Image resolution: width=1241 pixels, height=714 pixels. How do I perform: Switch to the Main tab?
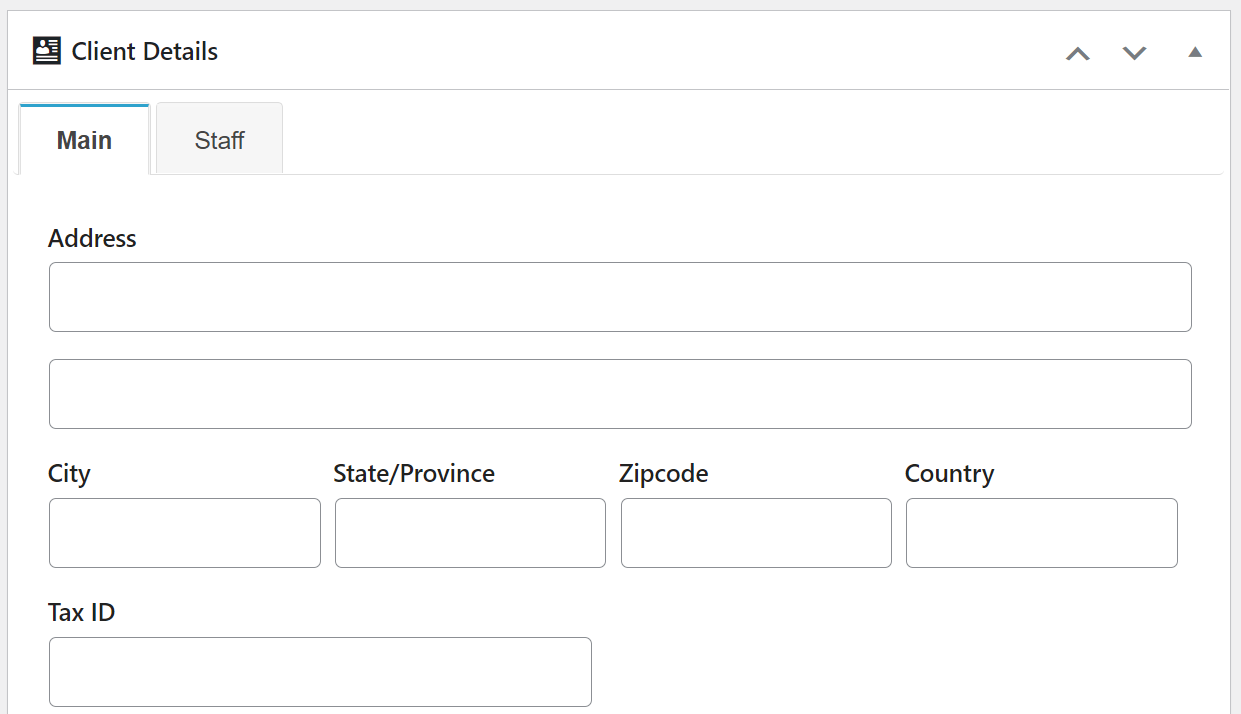point(84,140)
